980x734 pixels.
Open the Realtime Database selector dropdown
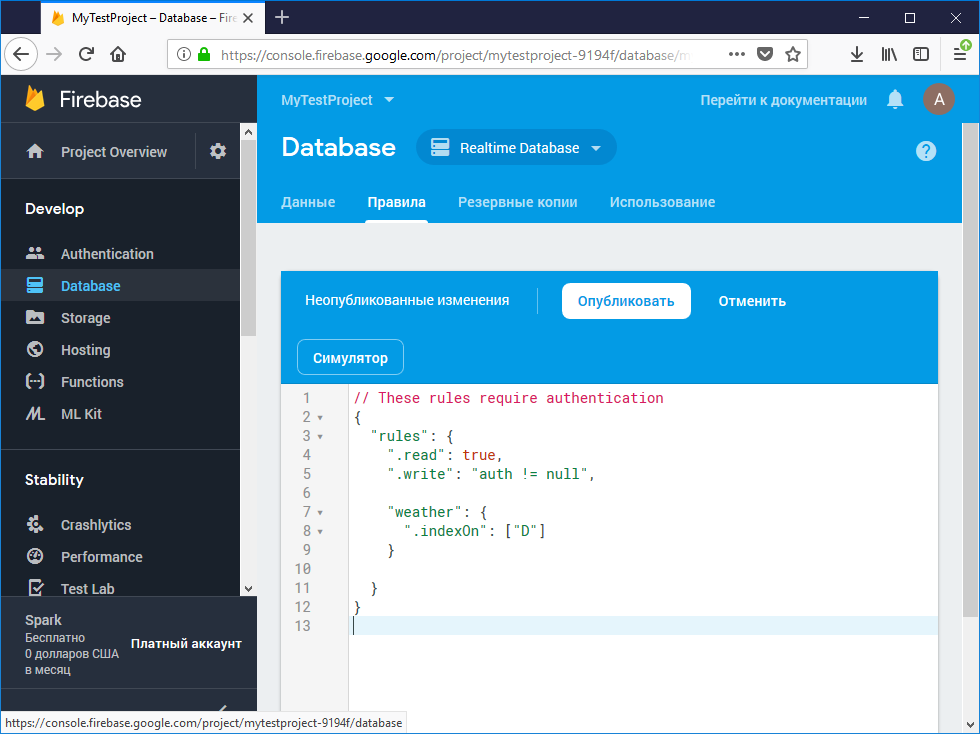tap(516, 148)
